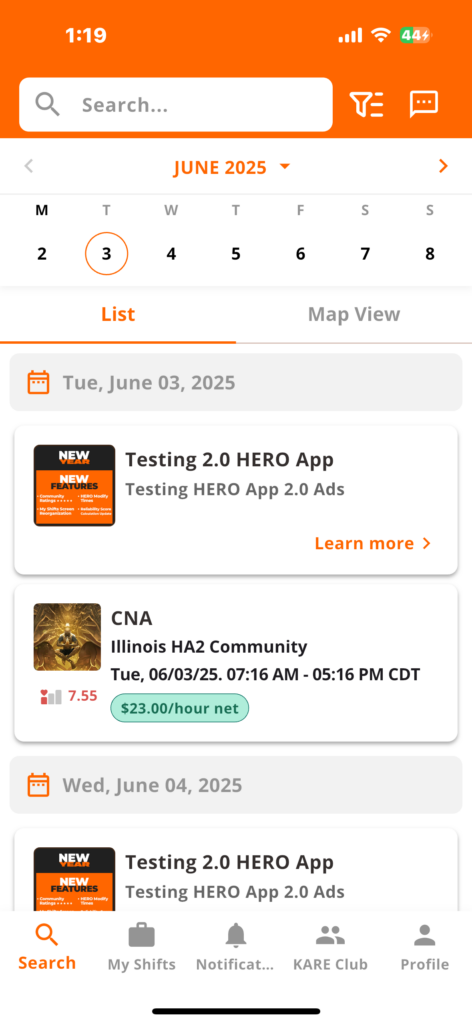This screenshot has width=472, height=1024.
Task: Tap calendar icon beside Tue, June 03
Action: pos(39,382)
